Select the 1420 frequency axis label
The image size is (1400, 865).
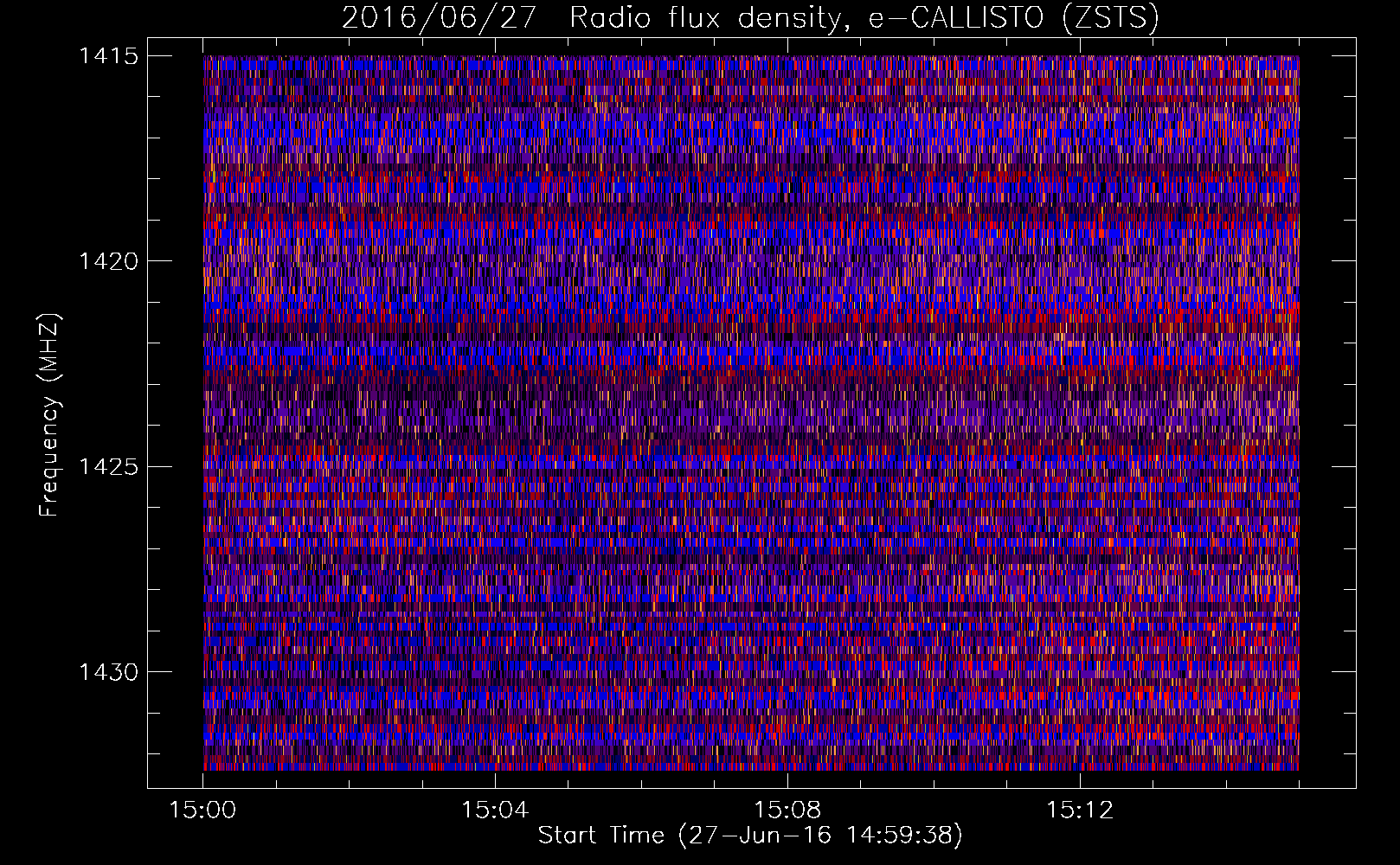(108, 261)
